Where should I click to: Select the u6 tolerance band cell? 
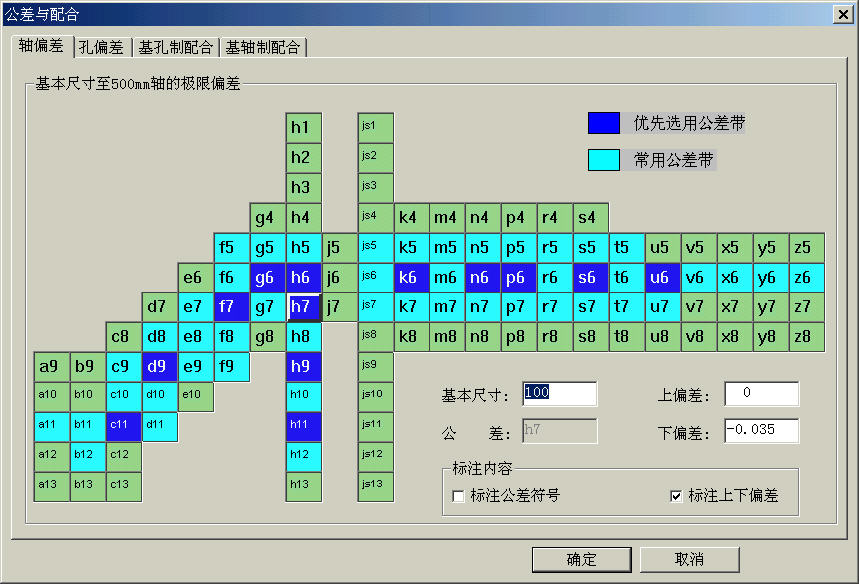(x=662, y=277)
